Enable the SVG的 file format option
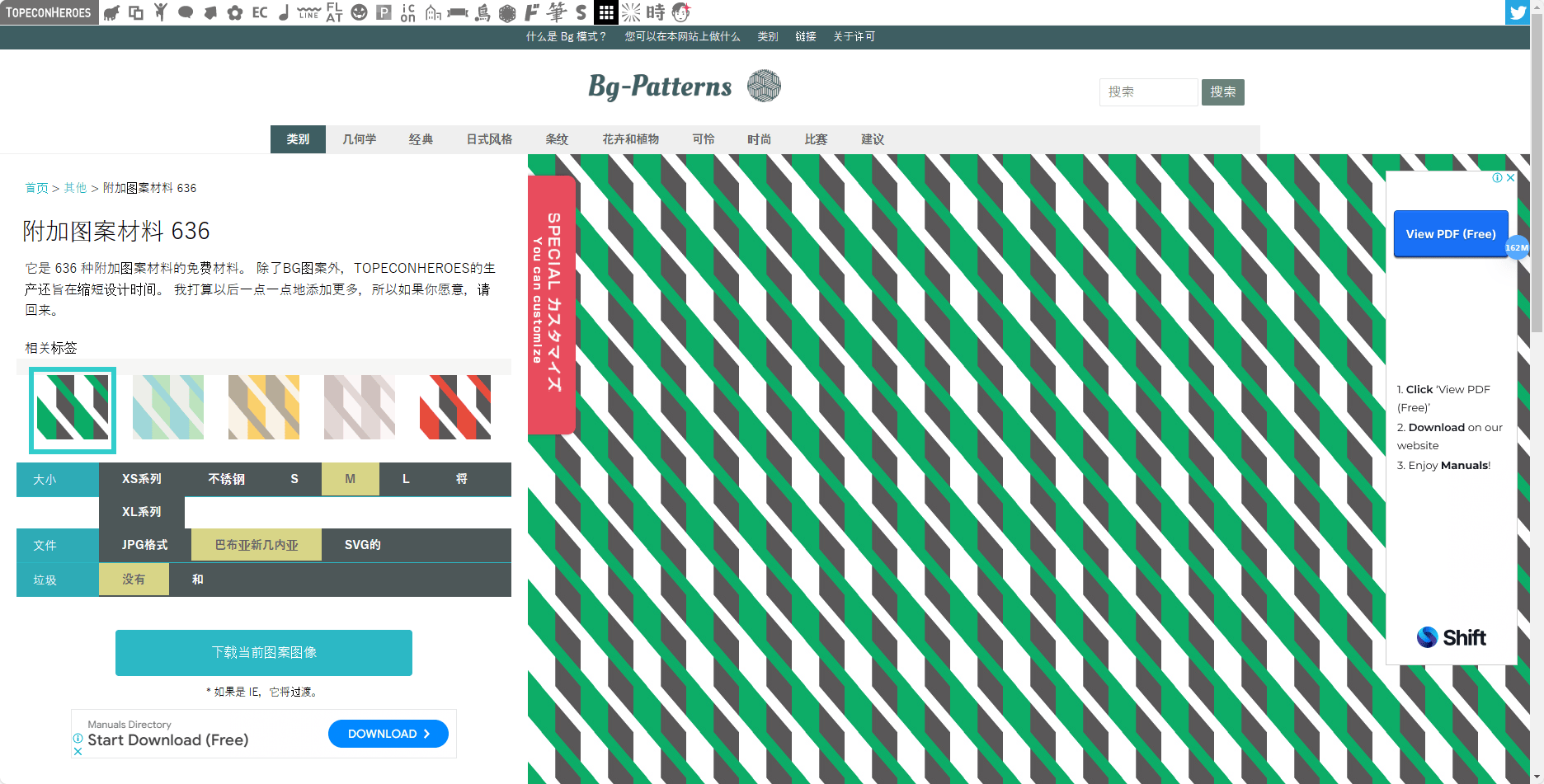1544x784 pixels. click(x=361, y=544)
